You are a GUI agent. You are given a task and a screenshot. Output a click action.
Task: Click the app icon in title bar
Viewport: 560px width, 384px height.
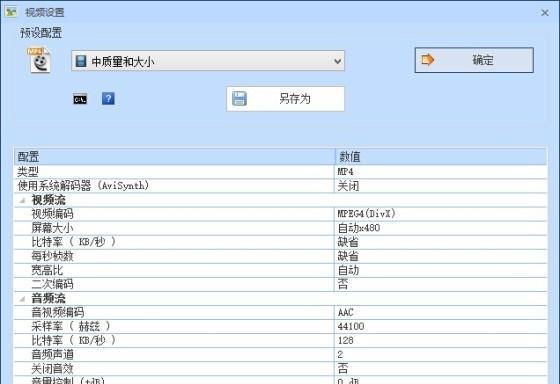[x=11, y=12]
